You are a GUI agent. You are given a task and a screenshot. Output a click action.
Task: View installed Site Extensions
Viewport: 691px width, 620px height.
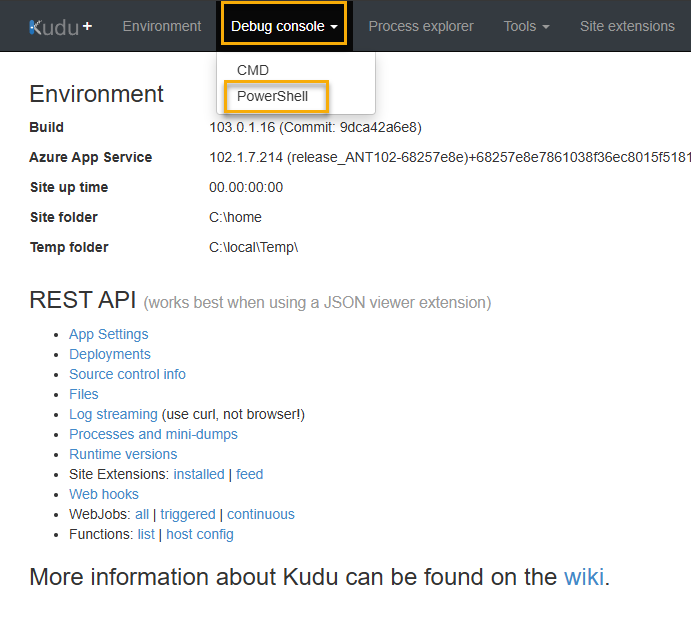coord(199,474)
